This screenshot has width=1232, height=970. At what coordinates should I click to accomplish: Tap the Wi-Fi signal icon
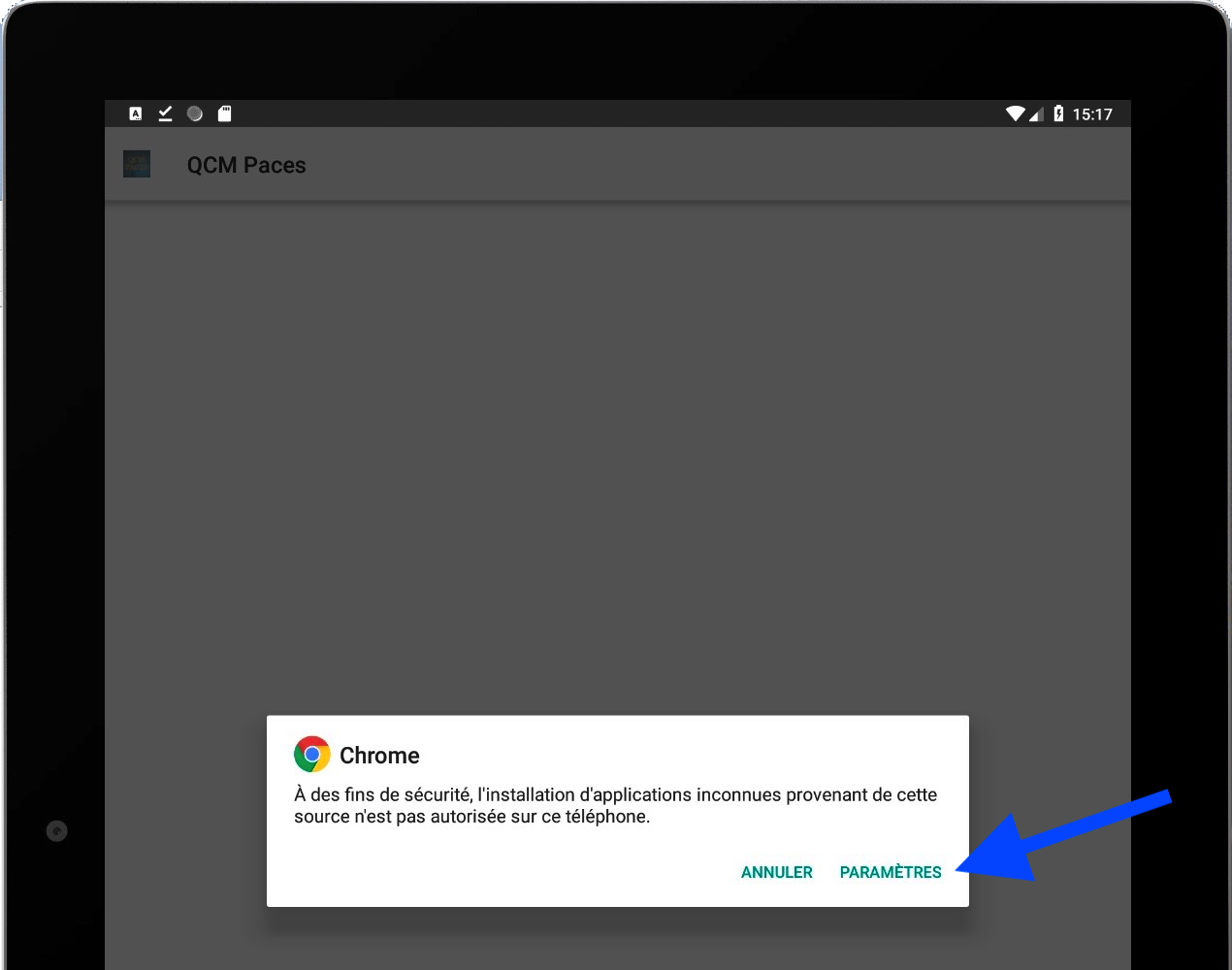(x=1015, y=113)
